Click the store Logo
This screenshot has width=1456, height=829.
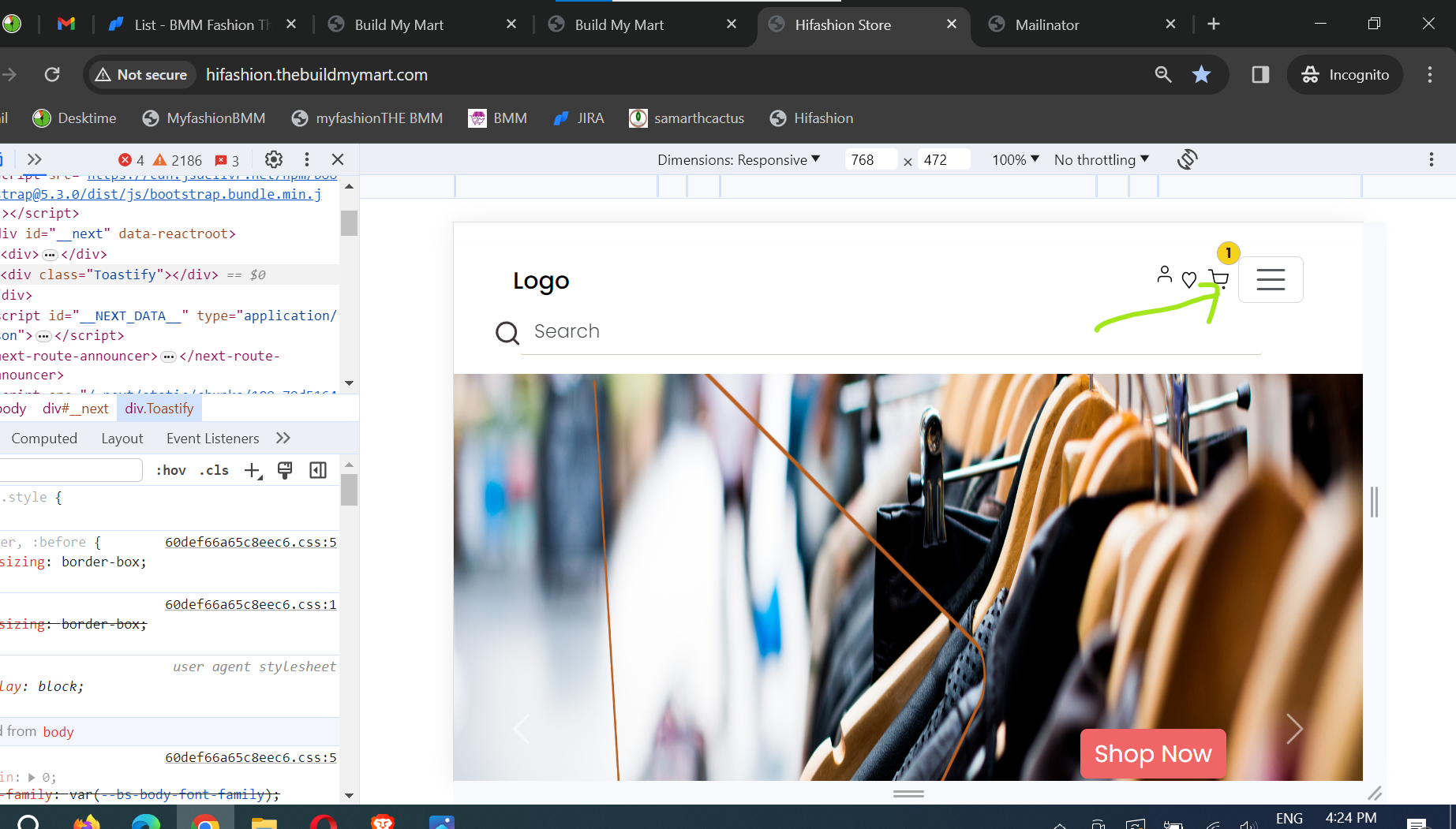541,280
